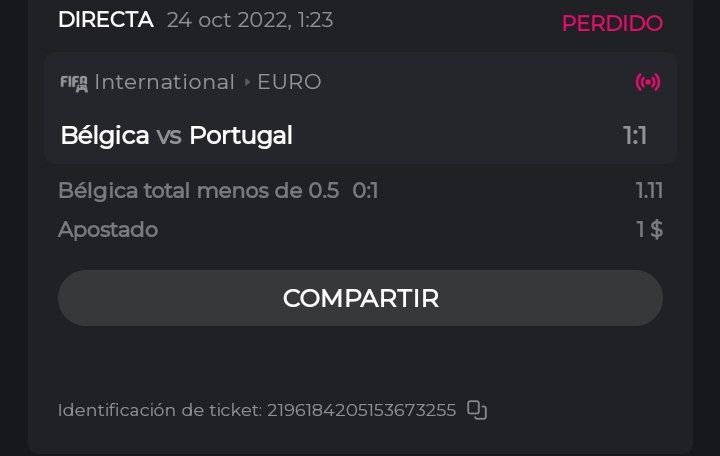Select the Bélgica total menos de 0.5 selection

tap(198, 190)
